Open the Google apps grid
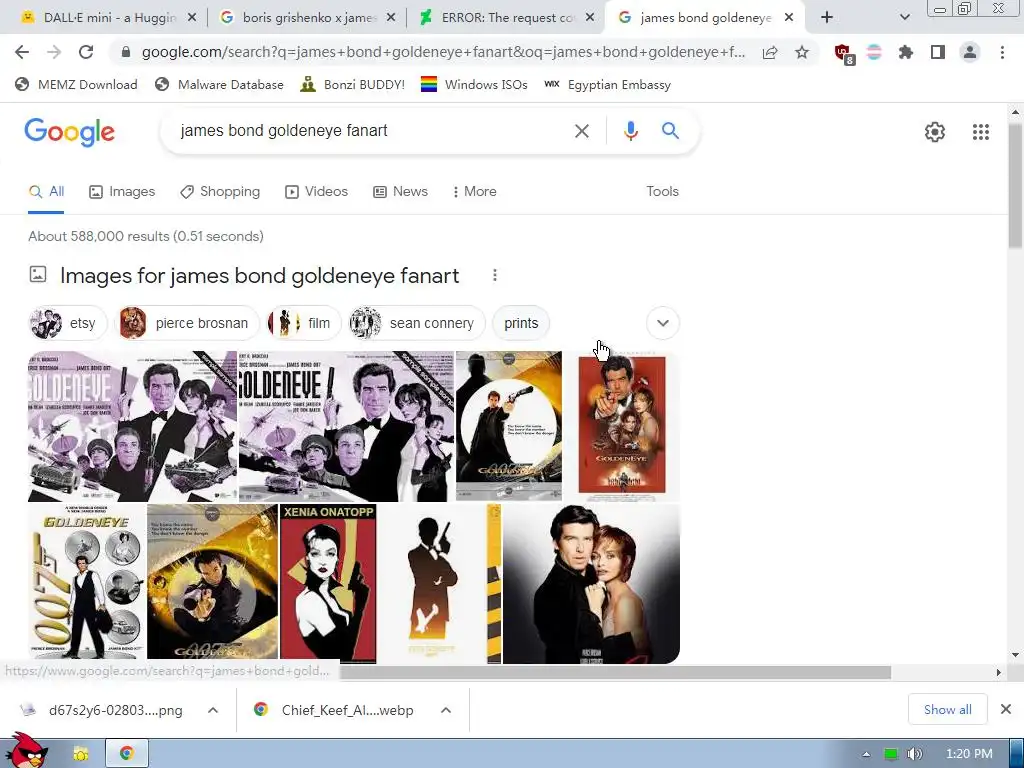This screenshot has width=1024, height=768. tap(981, 132)
